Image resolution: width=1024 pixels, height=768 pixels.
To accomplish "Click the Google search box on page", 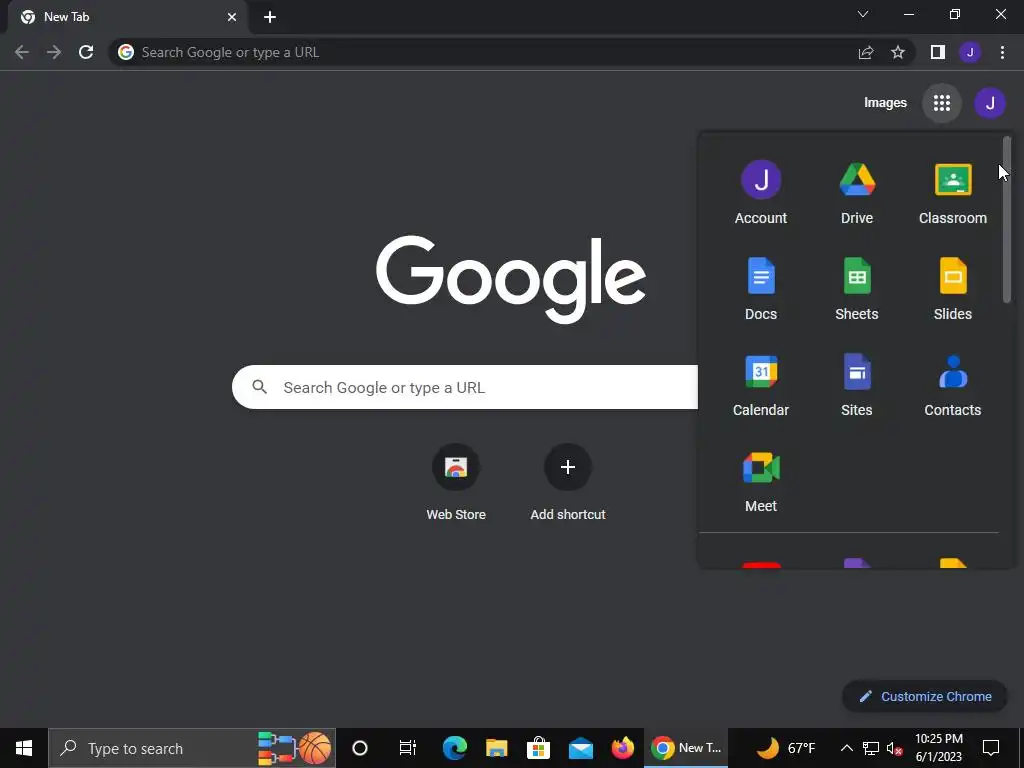I will click(465, 387).
